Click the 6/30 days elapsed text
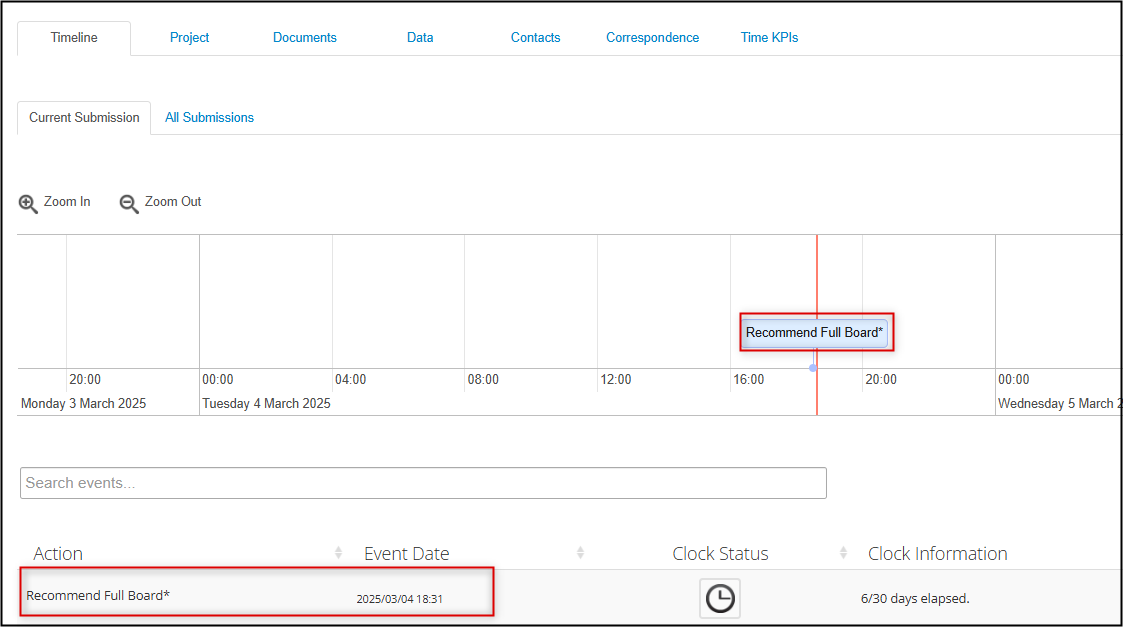1123x627 pixels. 915,598
